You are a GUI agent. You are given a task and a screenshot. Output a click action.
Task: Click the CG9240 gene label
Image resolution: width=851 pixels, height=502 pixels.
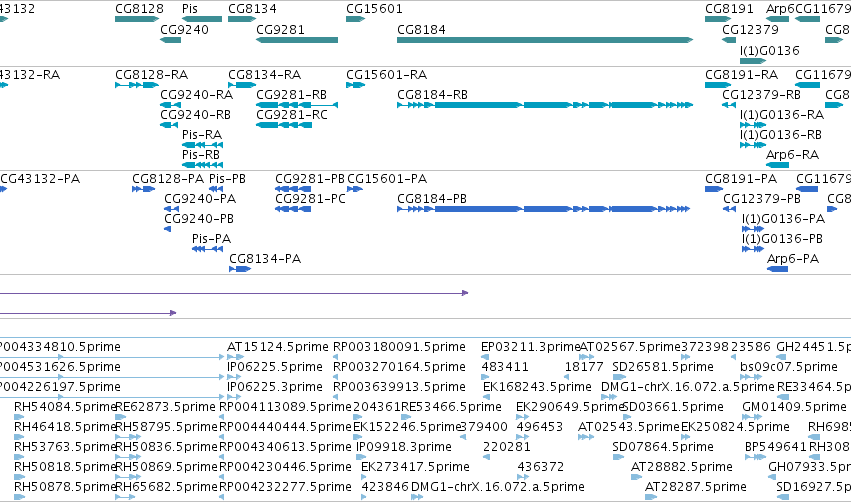point(185,29)
